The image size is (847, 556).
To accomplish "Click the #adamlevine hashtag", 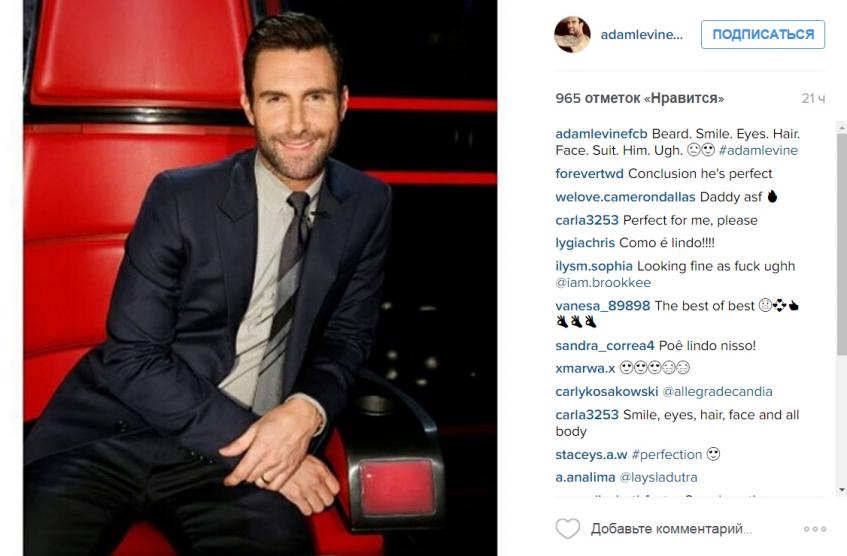I will point(758,150).
